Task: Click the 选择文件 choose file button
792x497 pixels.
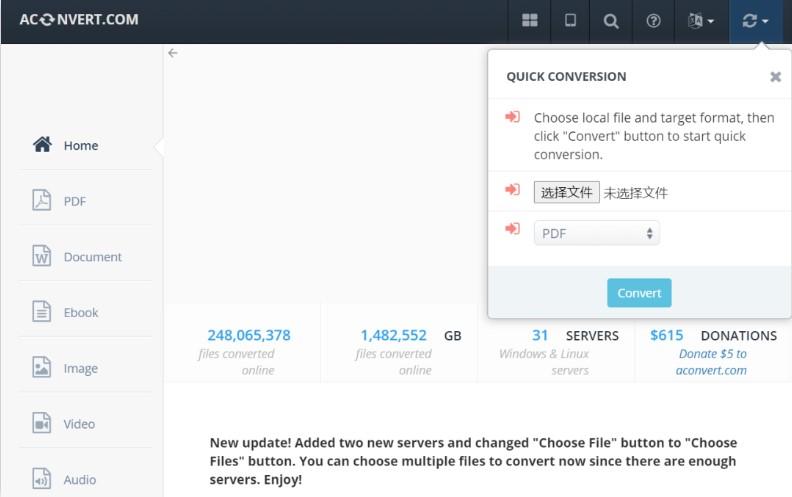Action: [566, 192]
